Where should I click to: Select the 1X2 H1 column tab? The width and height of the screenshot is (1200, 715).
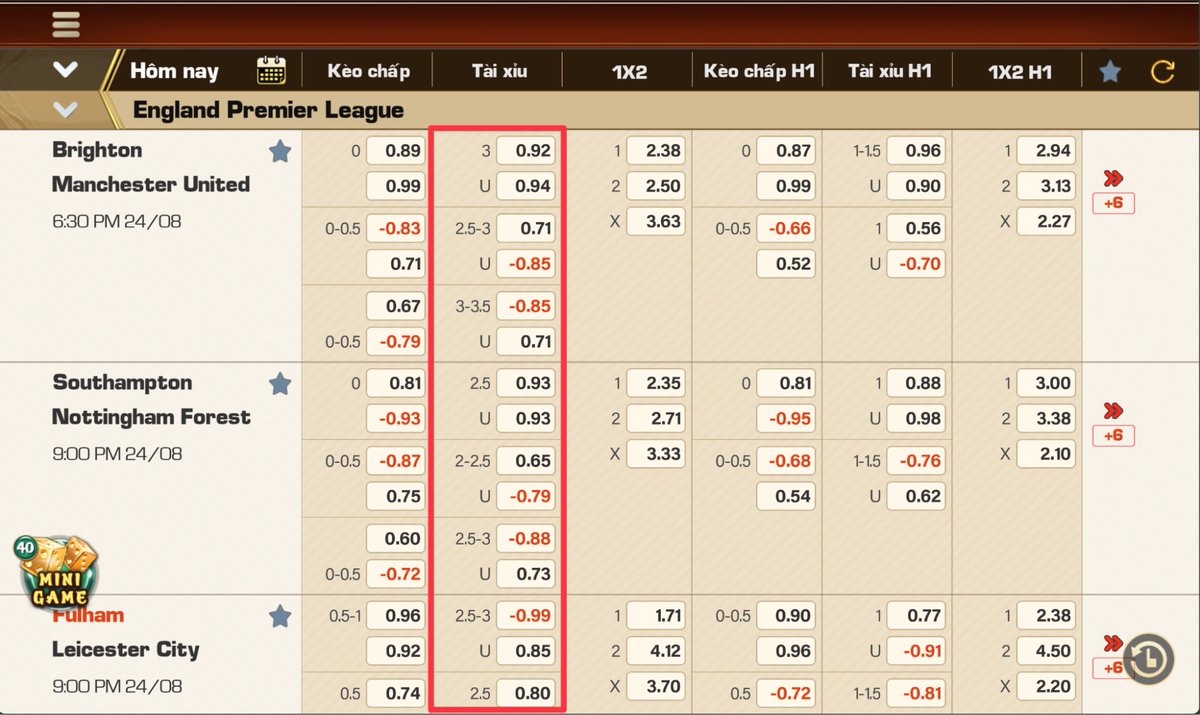pyautogui.click(x=1020, y=71)
